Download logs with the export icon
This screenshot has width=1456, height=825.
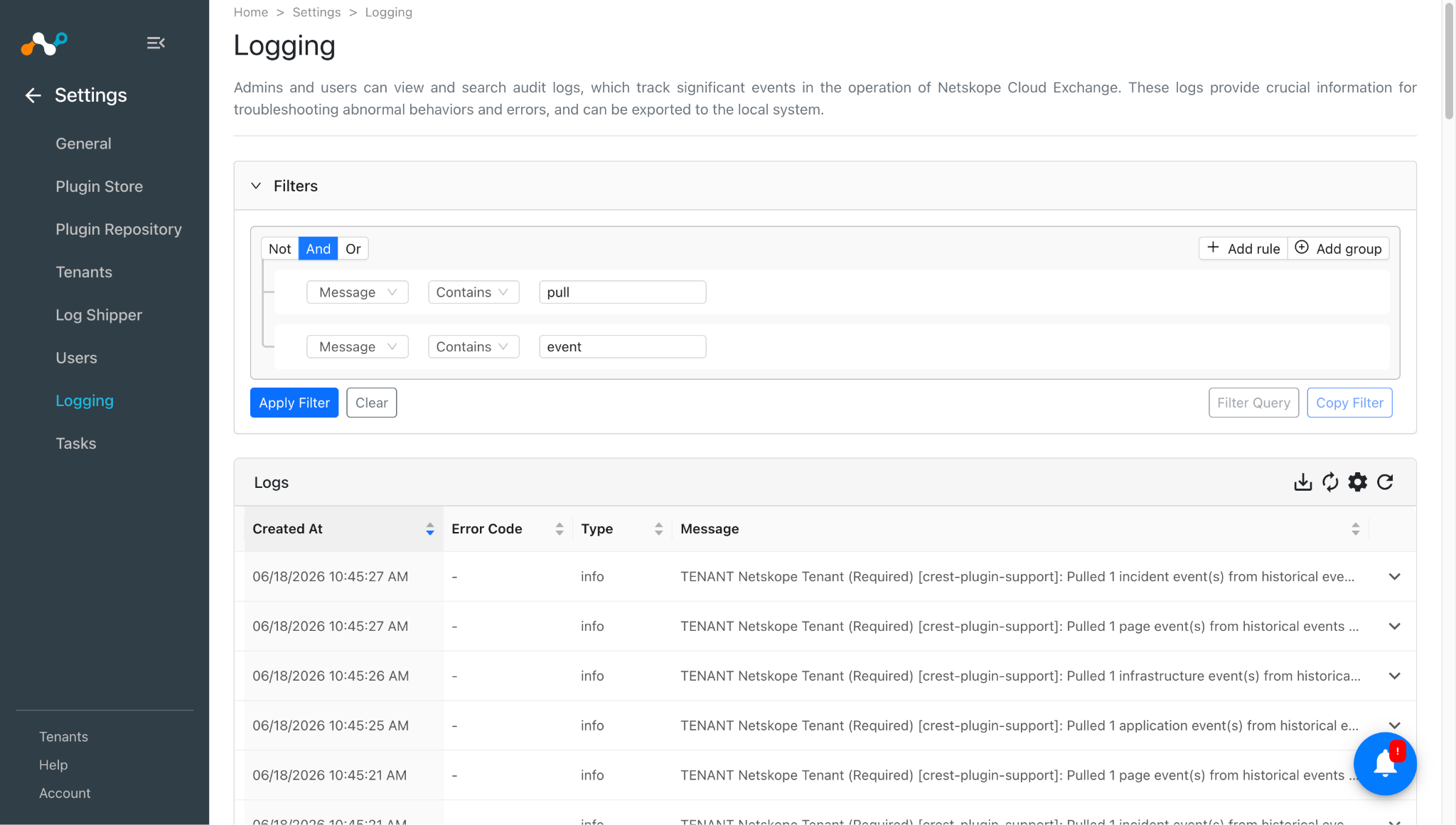(x=1302, y=482)
